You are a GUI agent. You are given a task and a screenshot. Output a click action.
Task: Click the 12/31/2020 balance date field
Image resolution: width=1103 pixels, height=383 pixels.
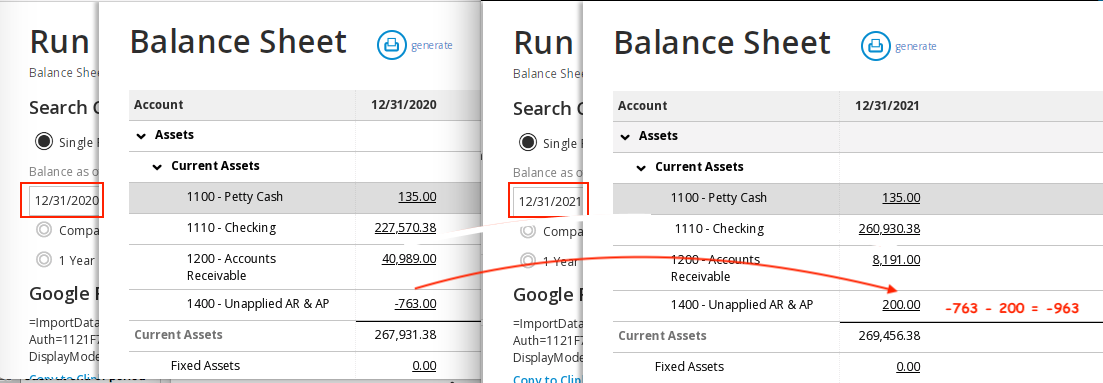63,200
